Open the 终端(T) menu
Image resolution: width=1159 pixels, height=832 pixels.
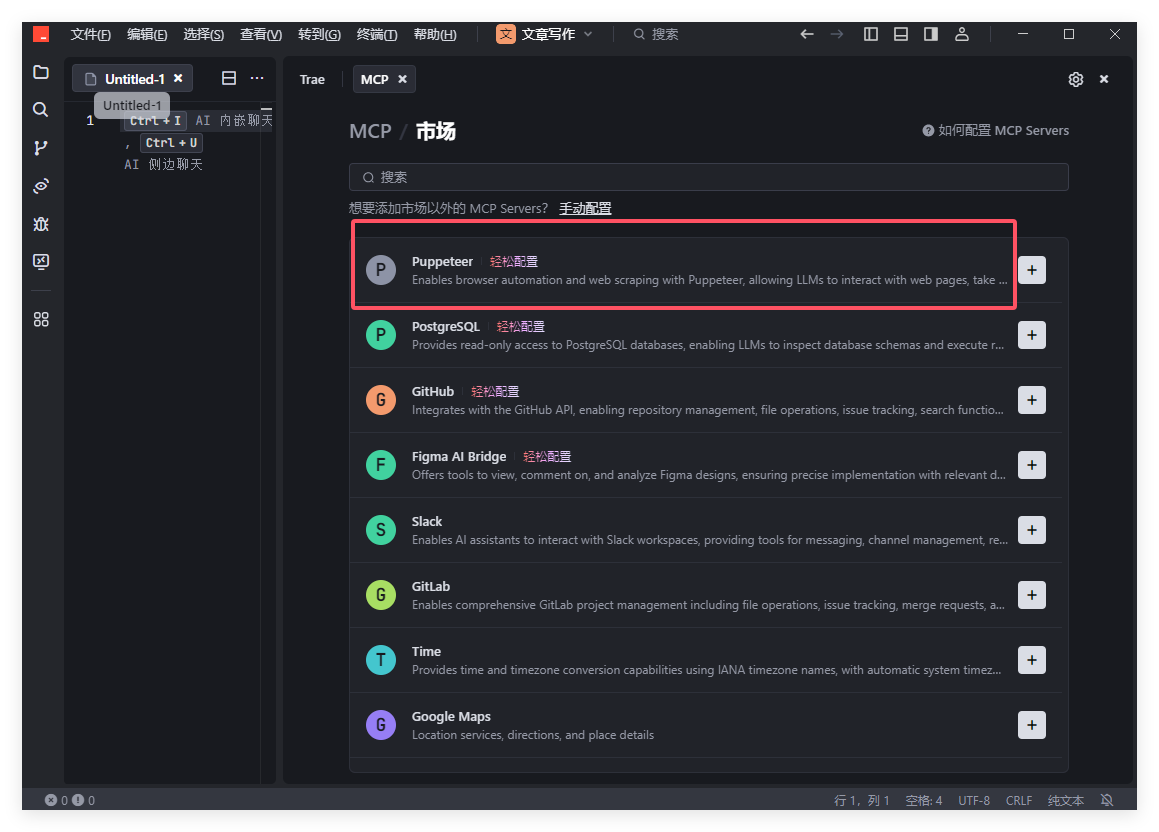pos(377,34)
